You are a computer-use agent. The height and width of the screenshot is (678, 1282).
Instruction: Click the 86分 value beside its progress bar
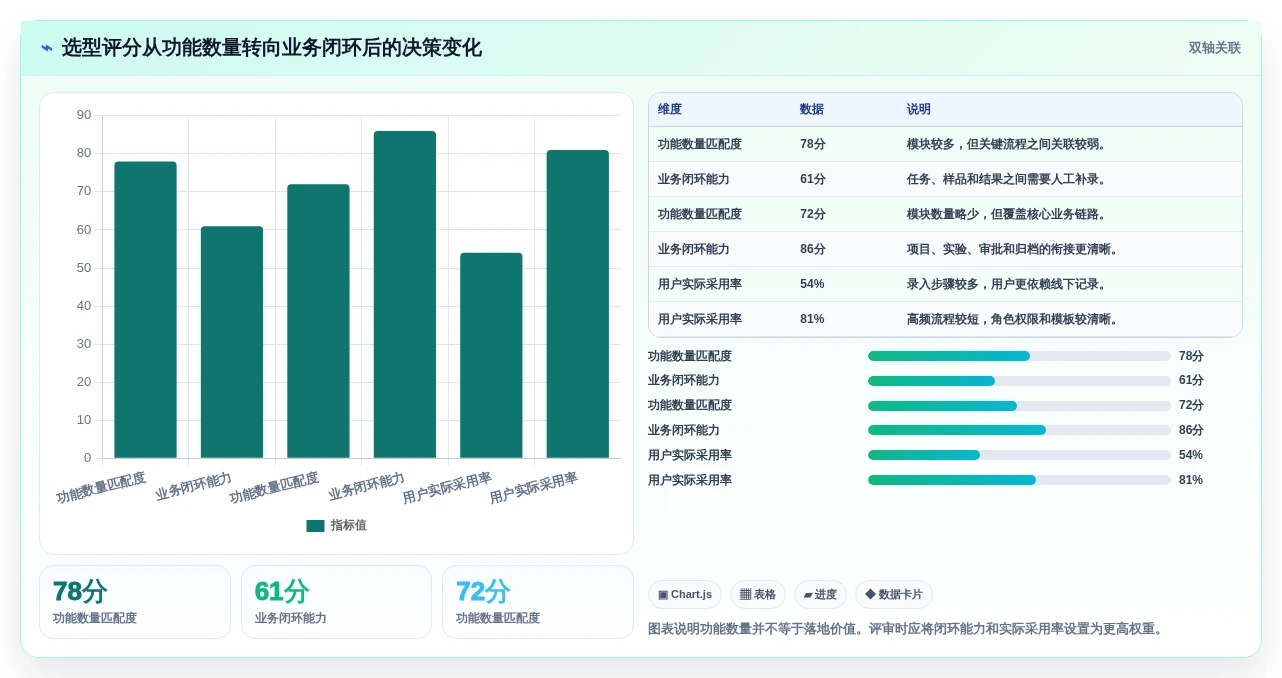click(x=1191, y=430)
